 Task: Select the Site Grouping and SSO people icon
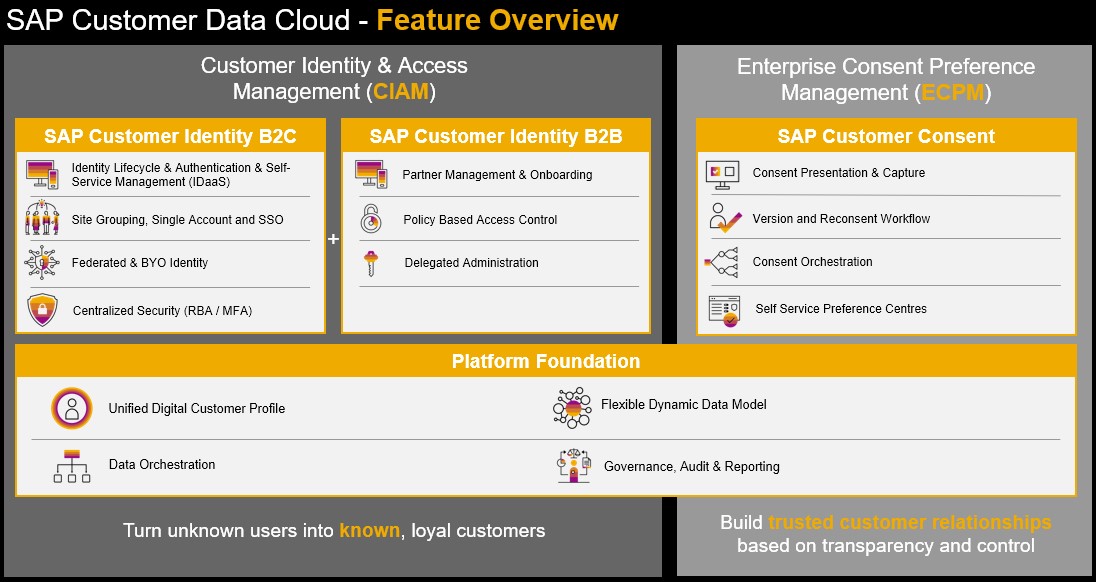coord(42,219)
